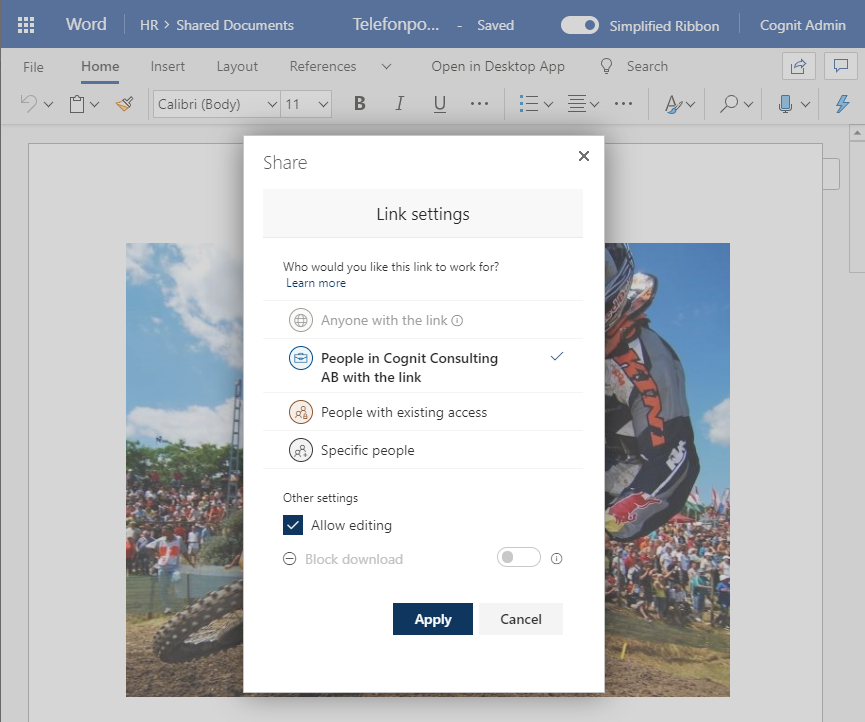Screen dimensions: 865x722
Task: Open the Layout tab
Action: click(237, 66)
